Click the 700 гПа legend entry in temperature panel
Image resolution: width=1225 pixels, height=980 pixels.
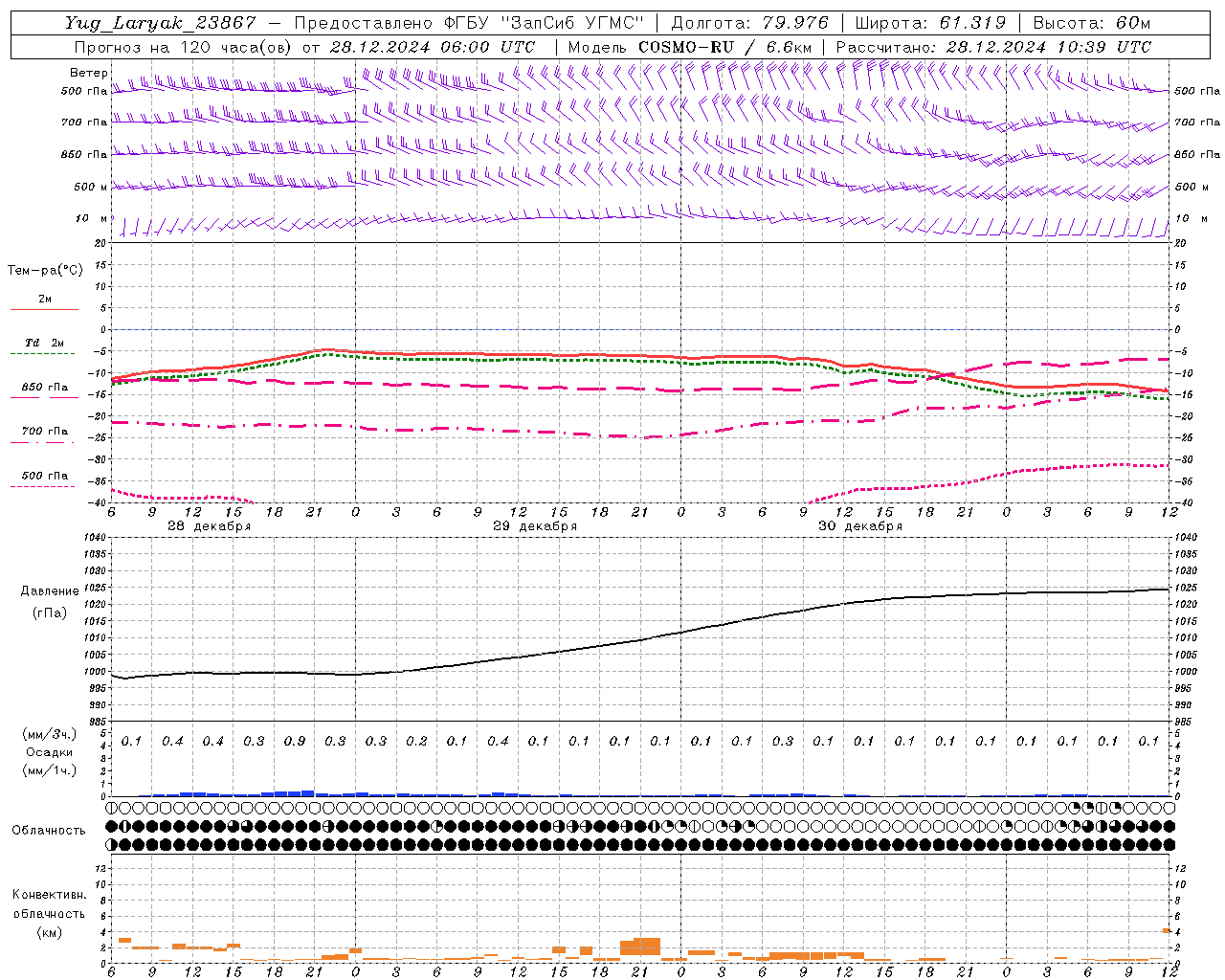(45, 432)
